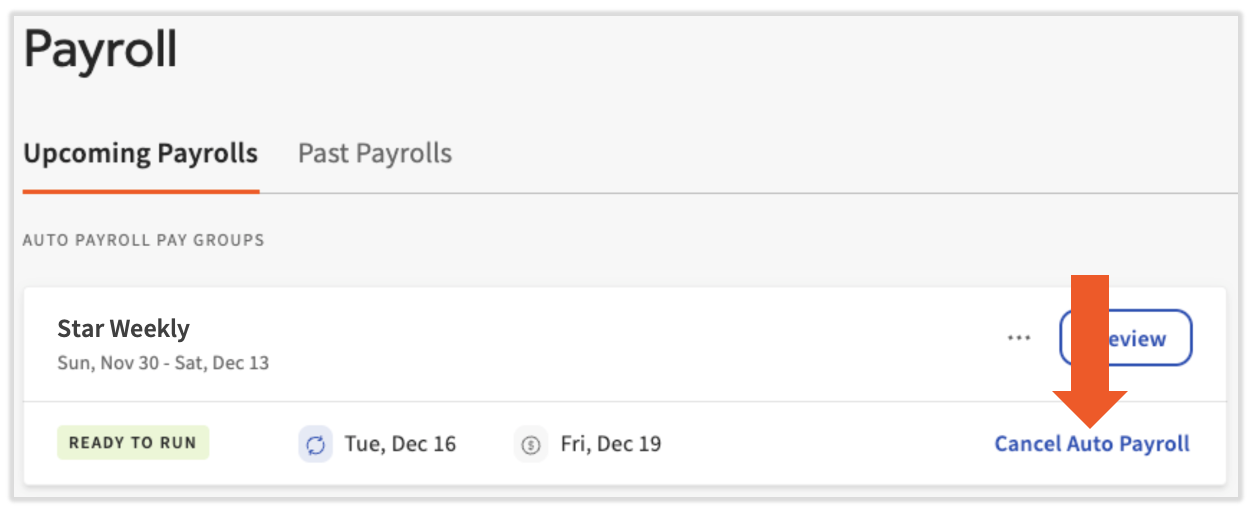1256x514 pixels.
Task: Click the Cancel Auto Payroll link
Action: click(1092, 444)
